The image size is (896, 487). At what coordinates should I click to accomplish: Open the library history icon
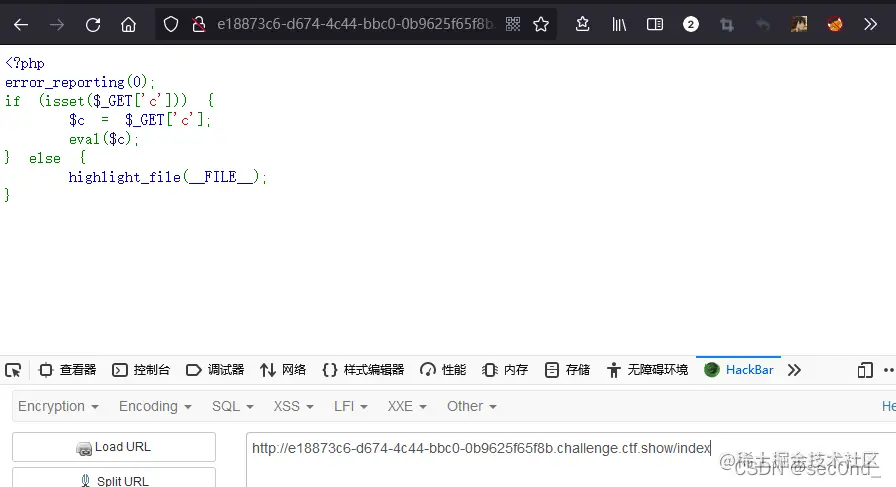point(619,25)
